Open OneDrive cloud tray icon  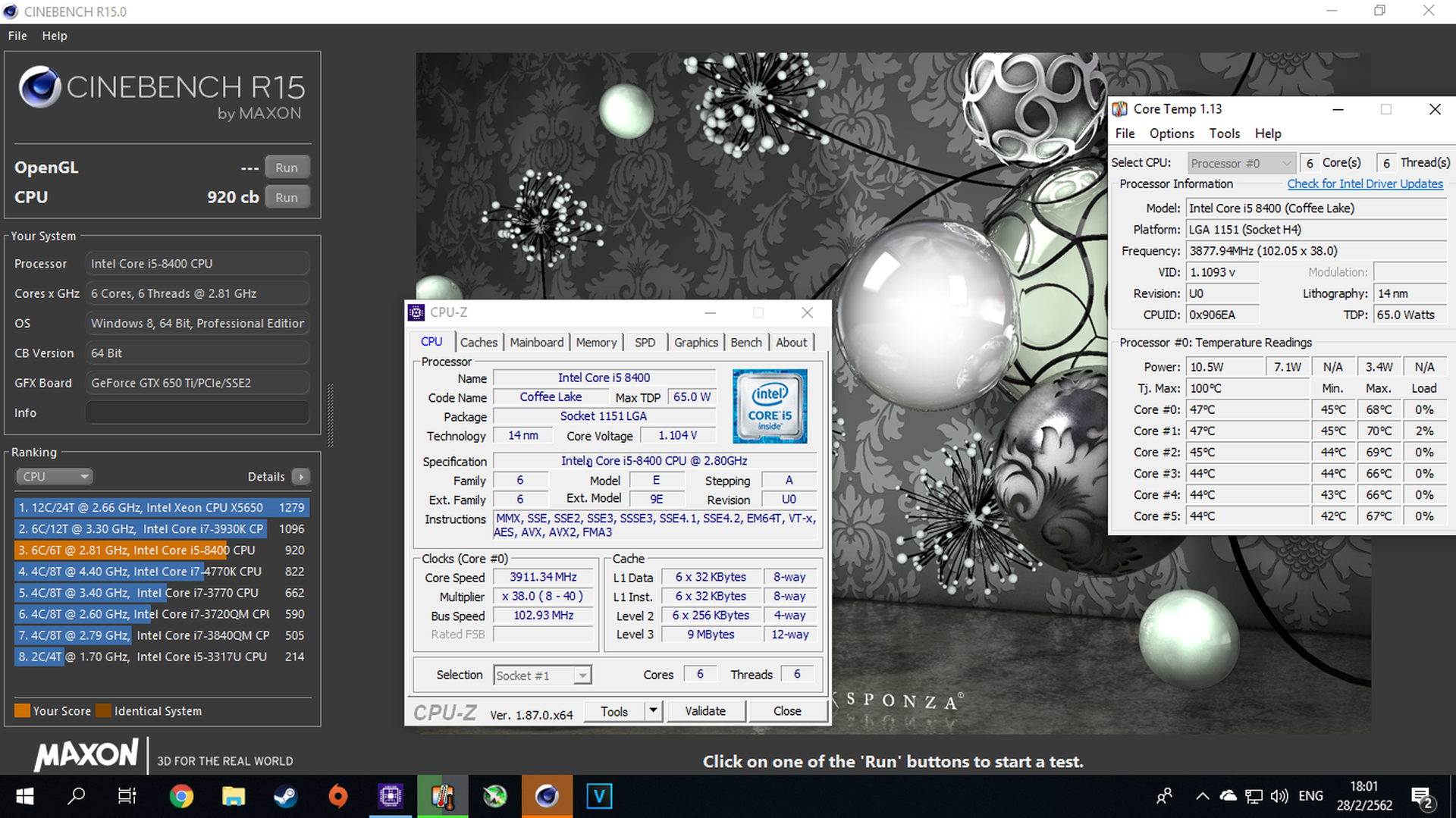coord(1228,796)
